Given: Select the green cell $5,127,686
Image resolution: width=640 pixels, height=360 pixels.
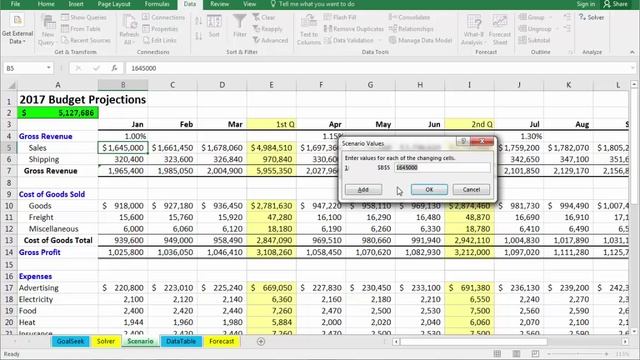Looking at the screenshot, I should (58, 113).
